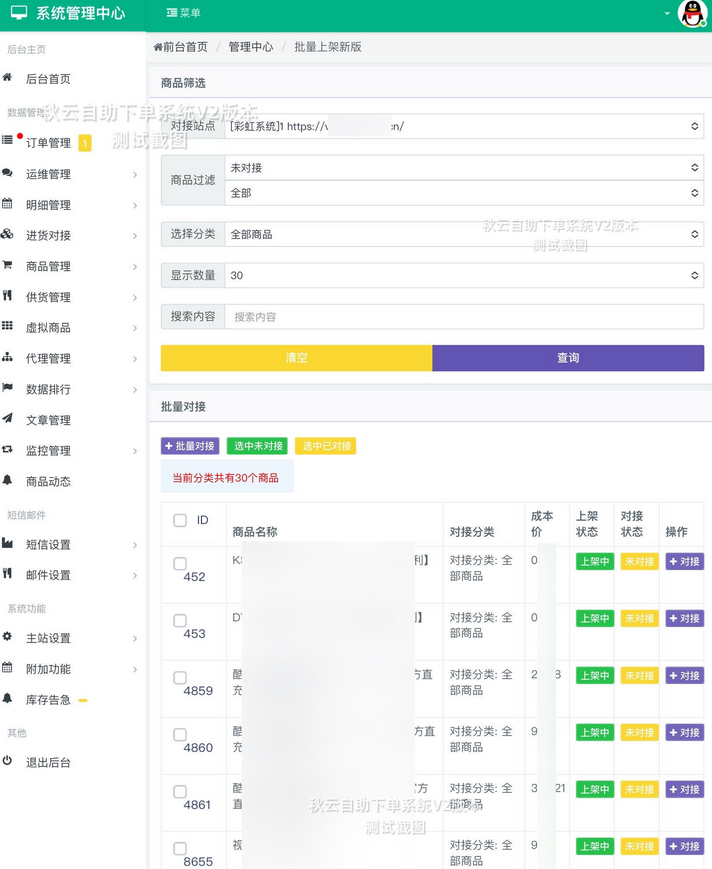Click the yellow badge on 订单管理
The image size is (712, 869).
click(85, 144)
